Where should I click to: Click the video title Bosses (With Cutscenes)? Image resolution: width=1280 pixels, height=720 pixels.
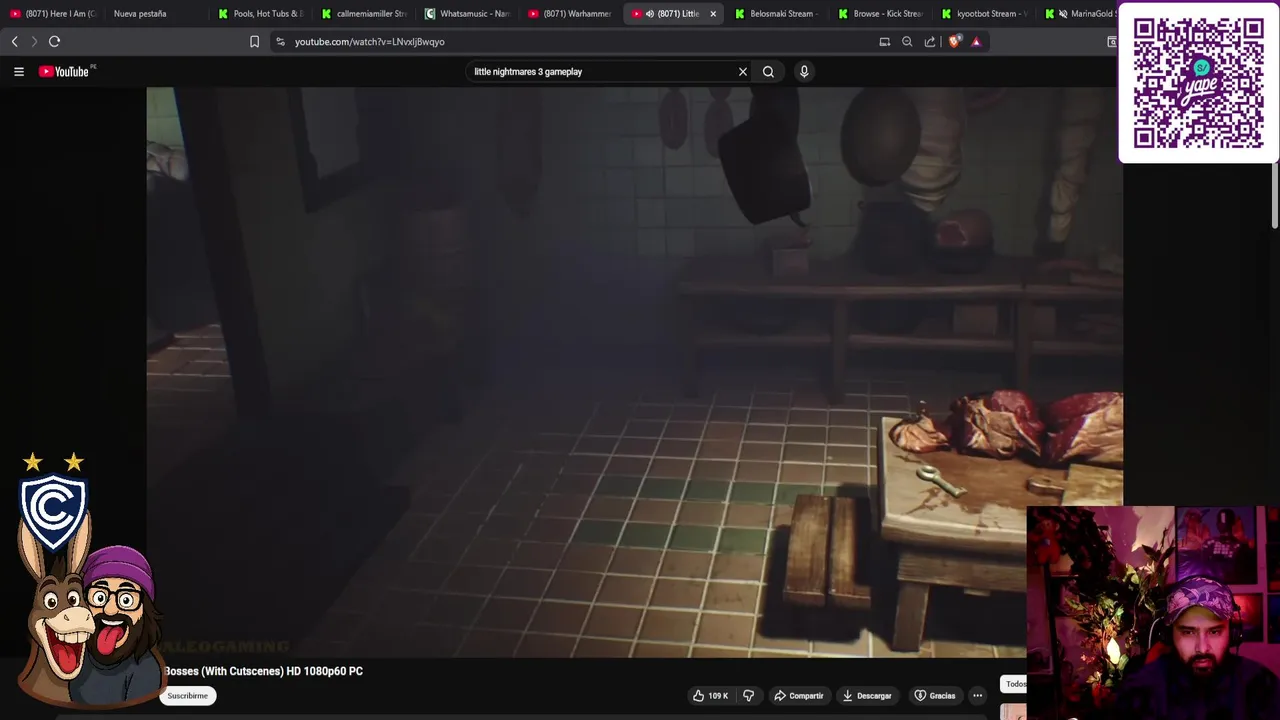[263, 671]
